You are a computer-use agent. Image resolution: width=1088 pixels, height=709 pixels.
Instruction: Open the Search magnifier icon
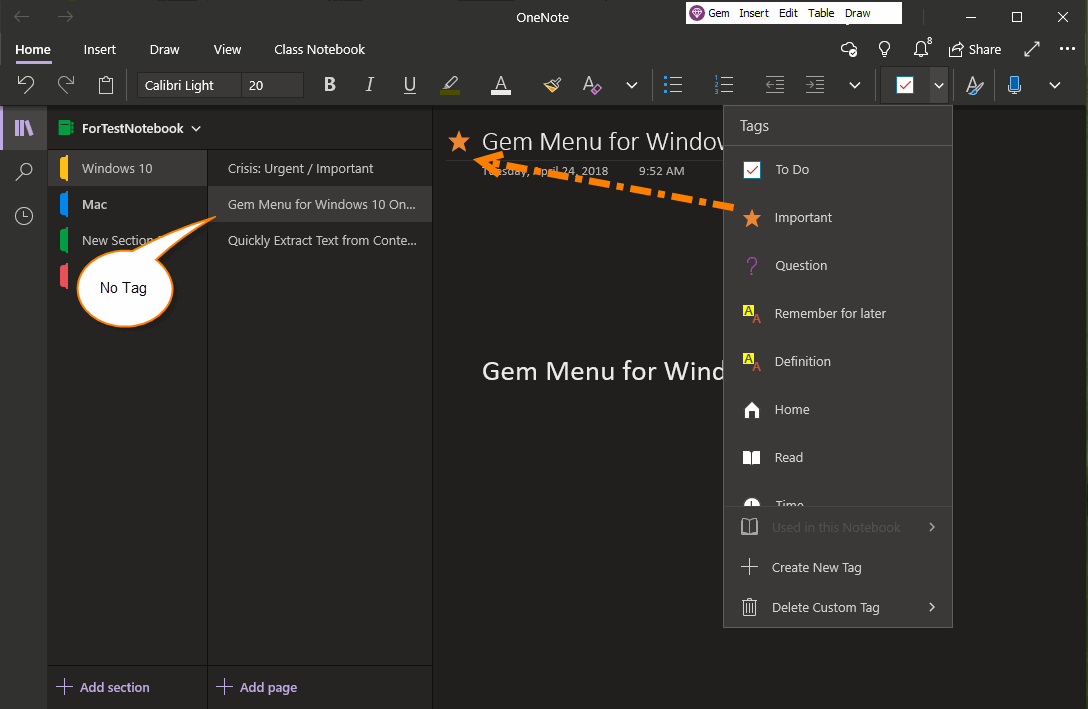pos(24,171)
